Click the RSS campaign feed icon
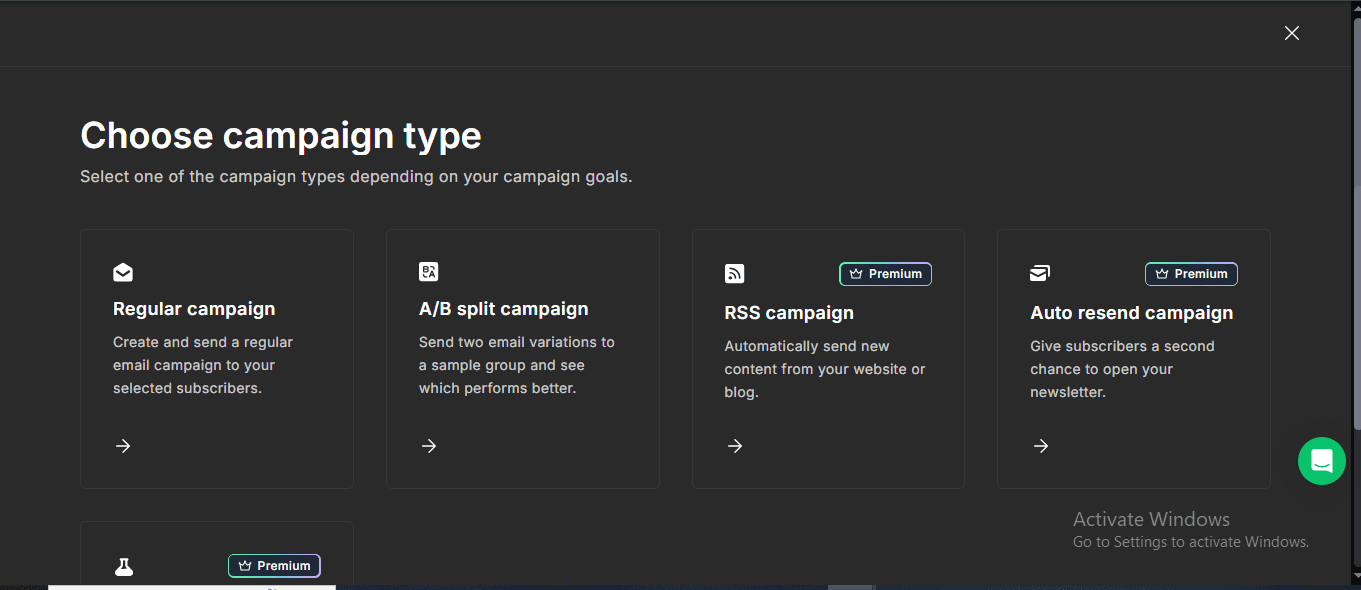 pos(735,274)
